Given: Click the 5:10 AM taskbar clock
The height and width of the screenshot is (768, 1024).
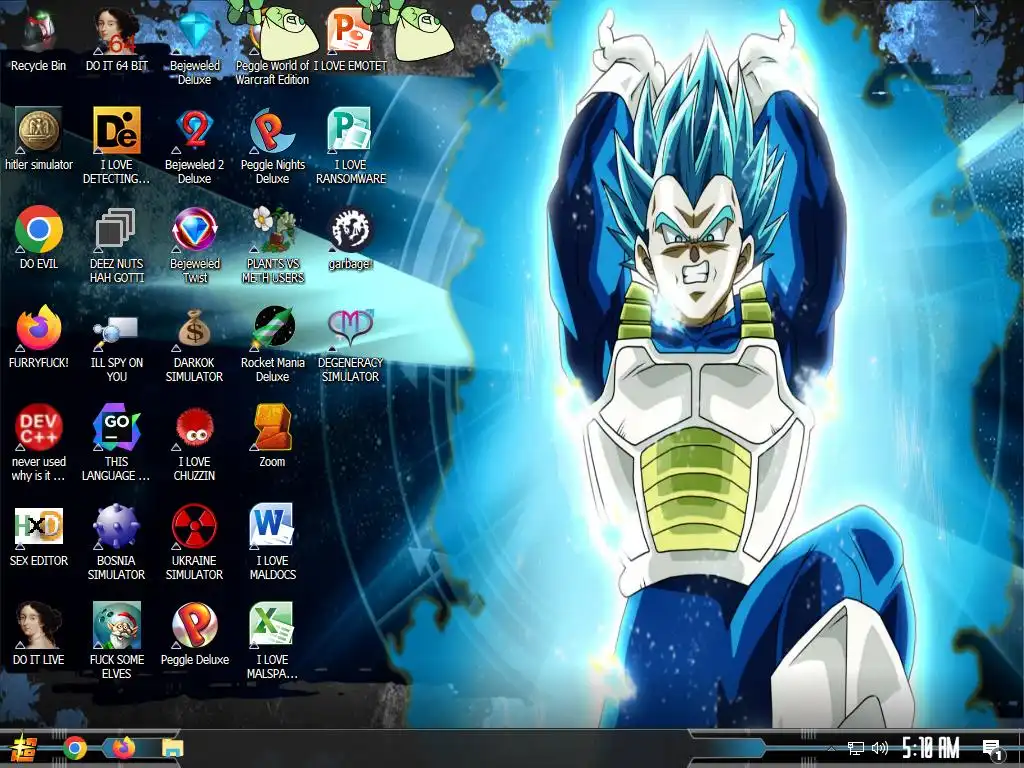Looking at the screenshot, I should [931, 748].
